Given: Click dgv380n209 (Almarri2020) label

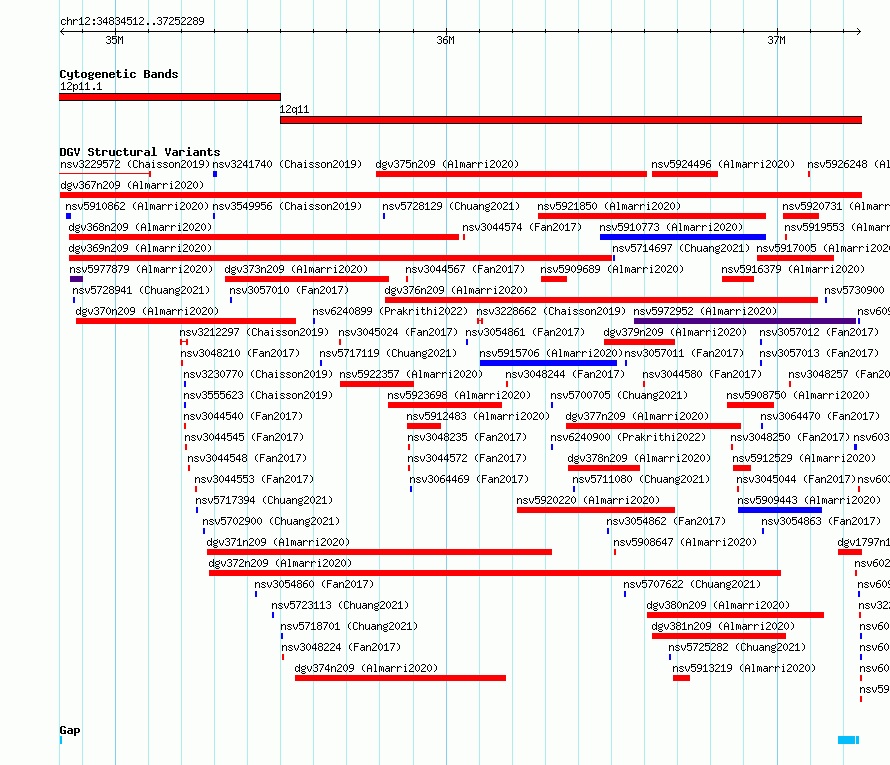Looking at the screenshot, I should (x=719, y=605).
